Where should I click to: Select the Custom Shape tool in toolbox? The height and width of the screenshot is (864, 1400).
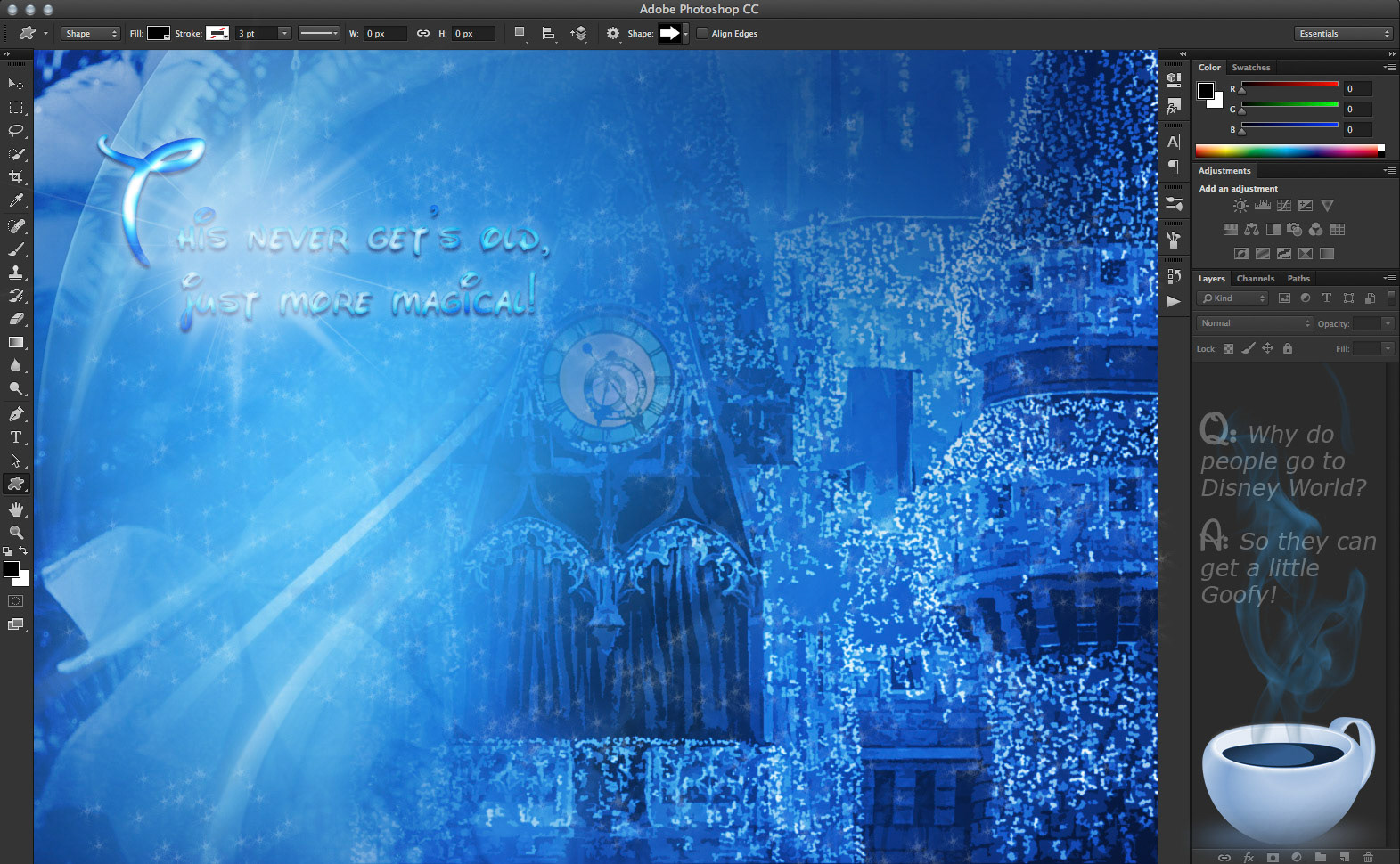16,484
